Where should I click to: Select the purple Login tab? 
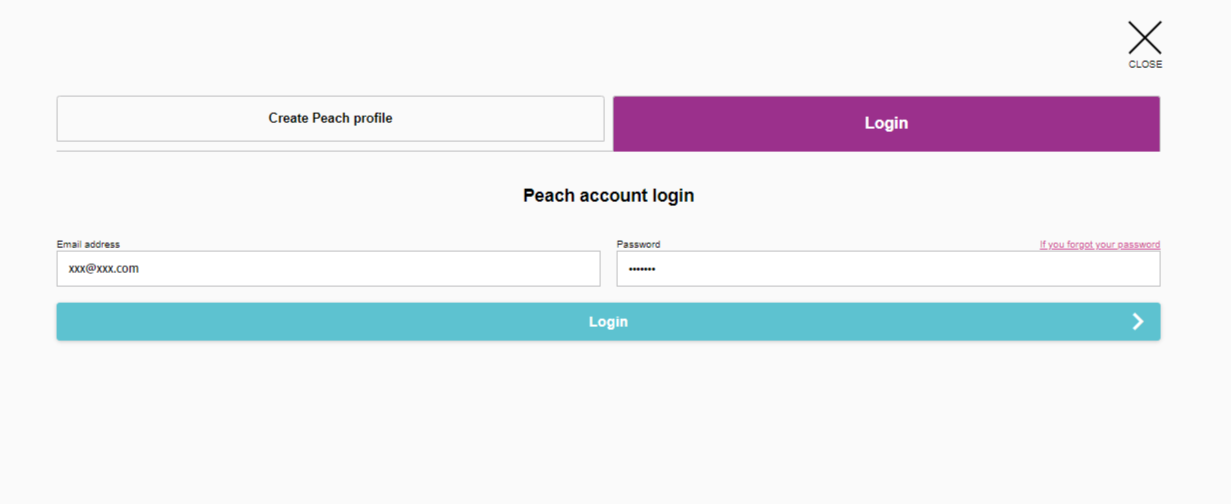click(886, 123)
